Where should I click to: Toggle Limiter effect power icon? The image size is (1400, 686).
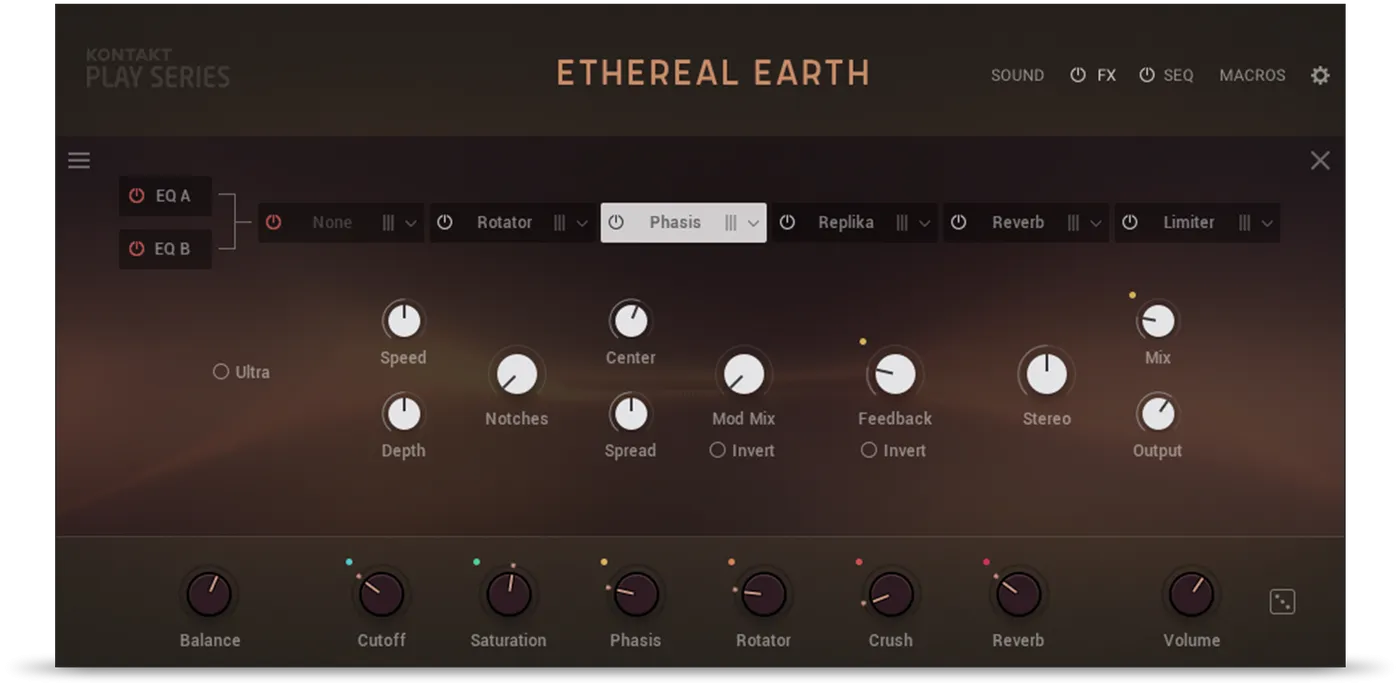click(1129, 222)
